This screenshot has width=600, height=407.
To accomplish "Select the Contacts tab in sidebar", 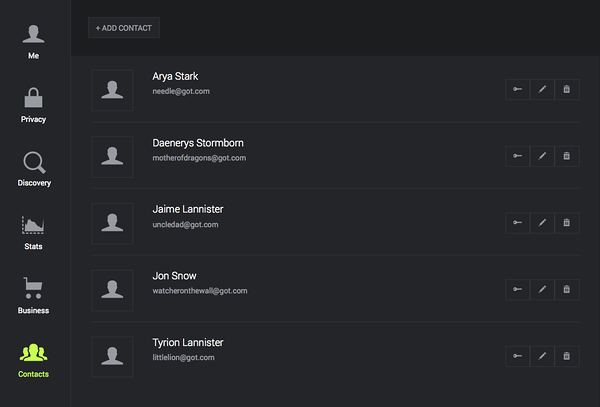I will tap(33, 360).
